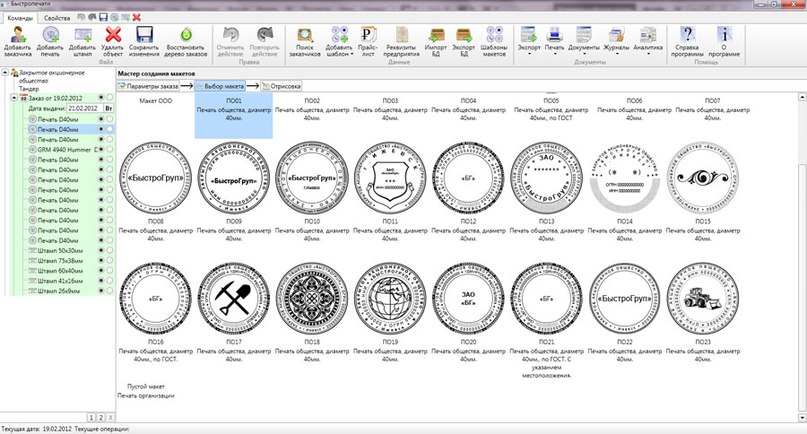
Task: Switch to the Свойства tab
Action: (57, 18)
